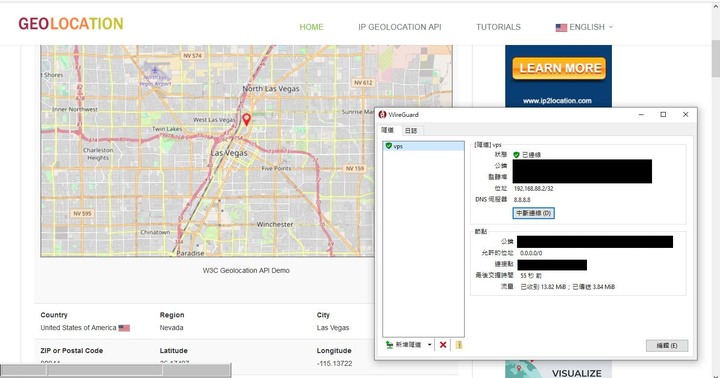Viewport: 720px width, 378px height.
Task: Click the red X remove tunnel icon
Action: point(443,345)
